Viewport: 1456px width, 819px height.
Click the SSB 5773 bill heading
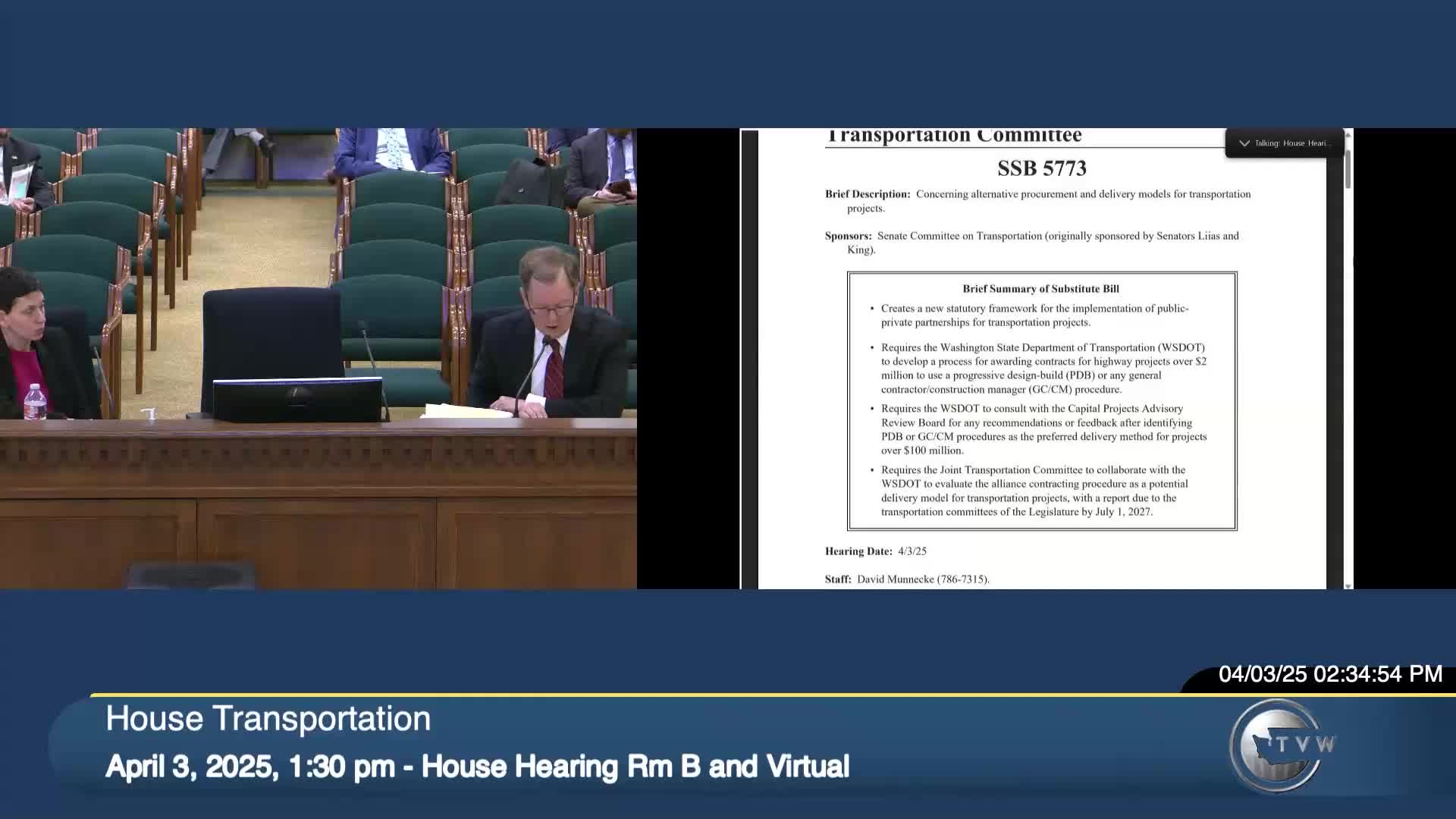1041,168
